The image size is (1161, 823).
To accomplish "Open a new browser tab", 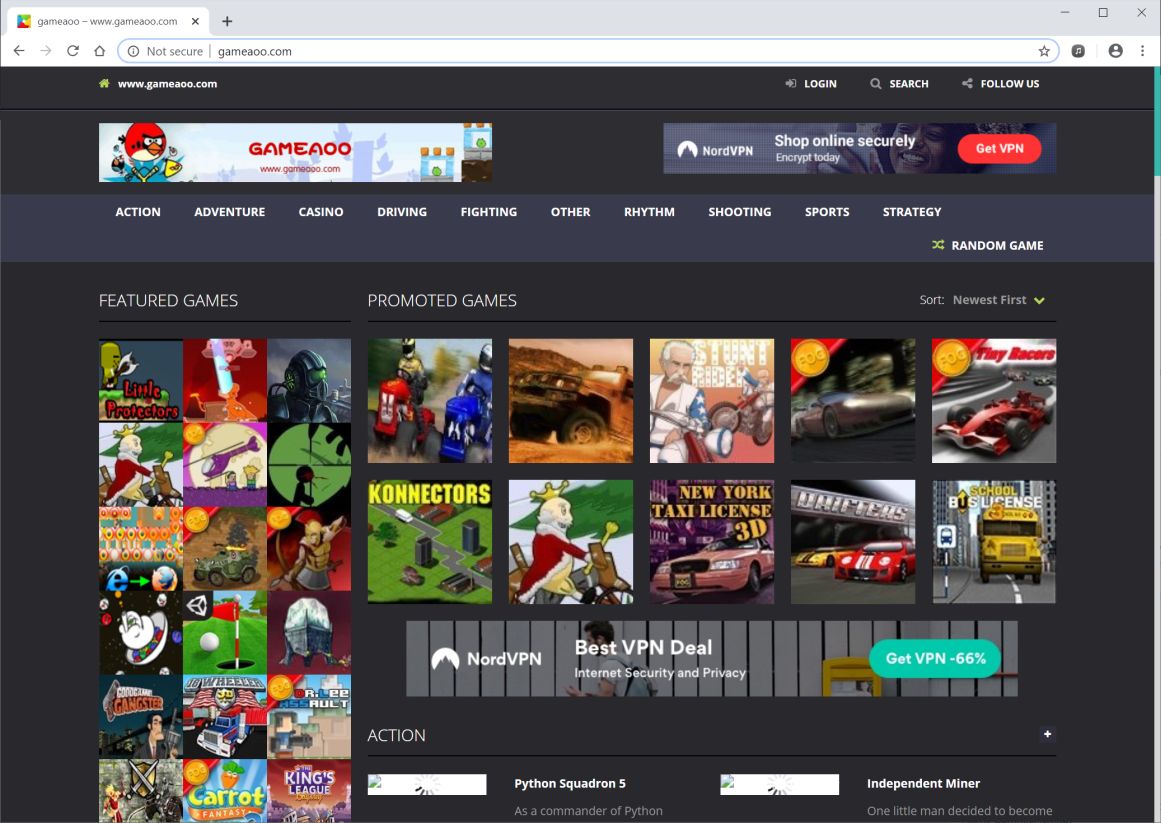I will click(x=227, y=21).
